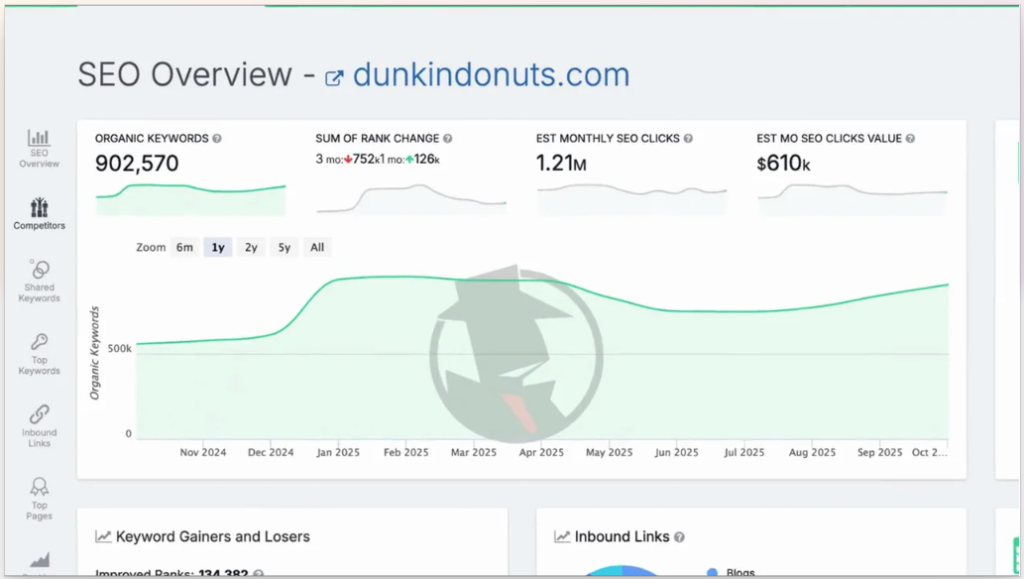Click the Est Monthly SEO Clicks sparkline
Viewport: 1024px width, 579px height.
(632, 199)
